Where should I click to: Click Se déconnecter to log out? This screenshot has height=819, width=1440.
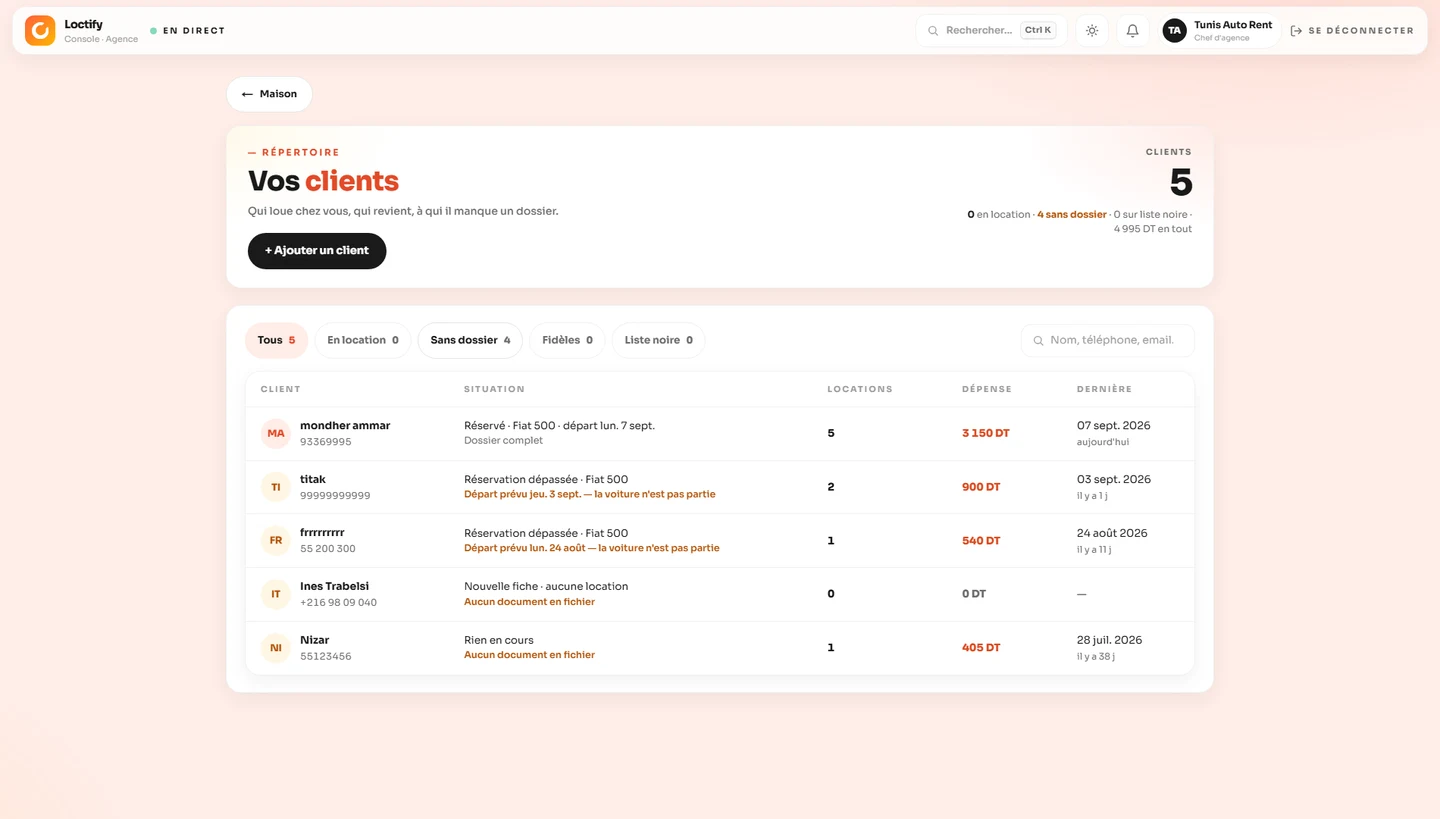click(x=1352, y=31)
